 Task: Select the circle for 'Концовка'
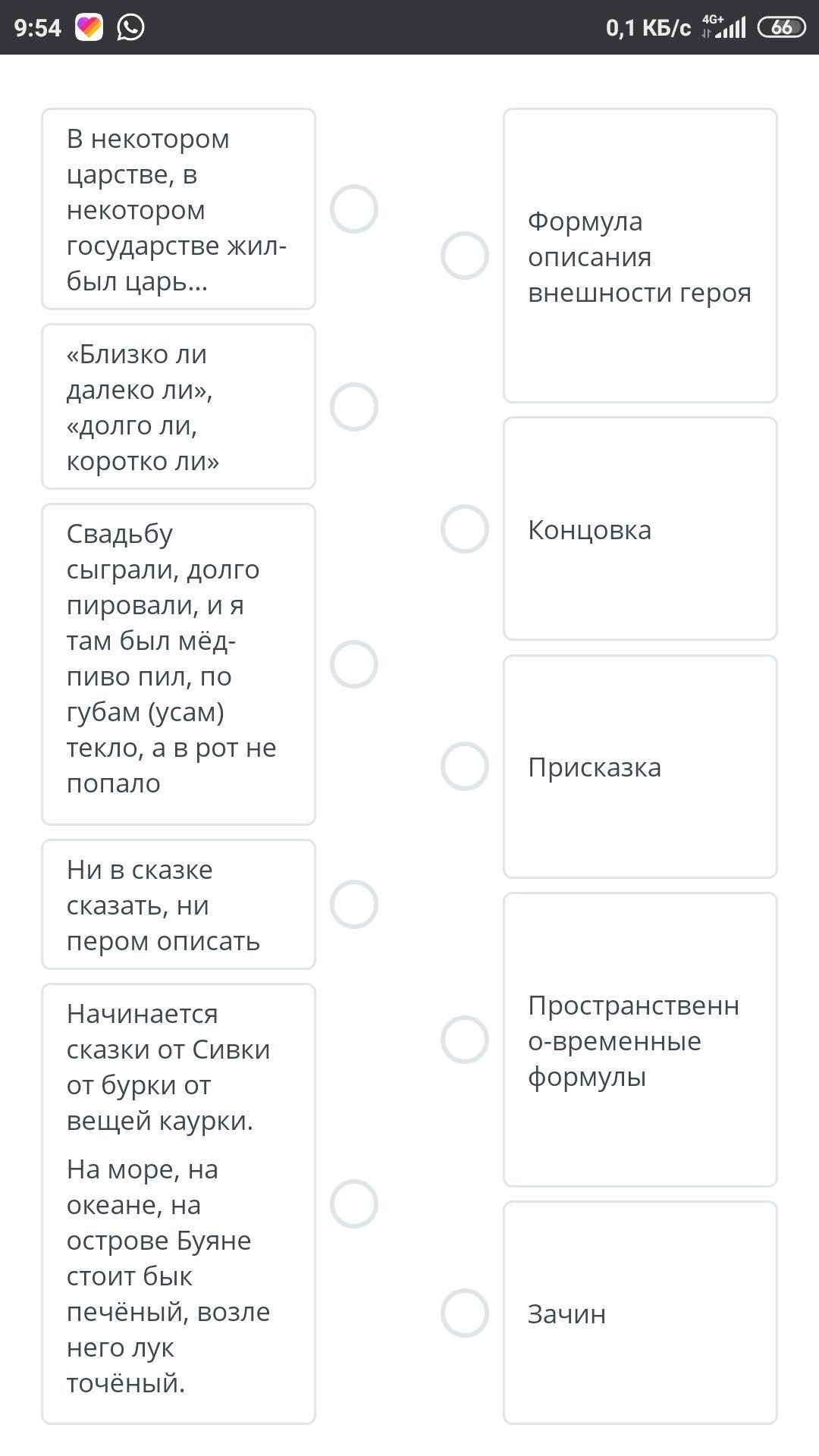[x=464, y=529]
